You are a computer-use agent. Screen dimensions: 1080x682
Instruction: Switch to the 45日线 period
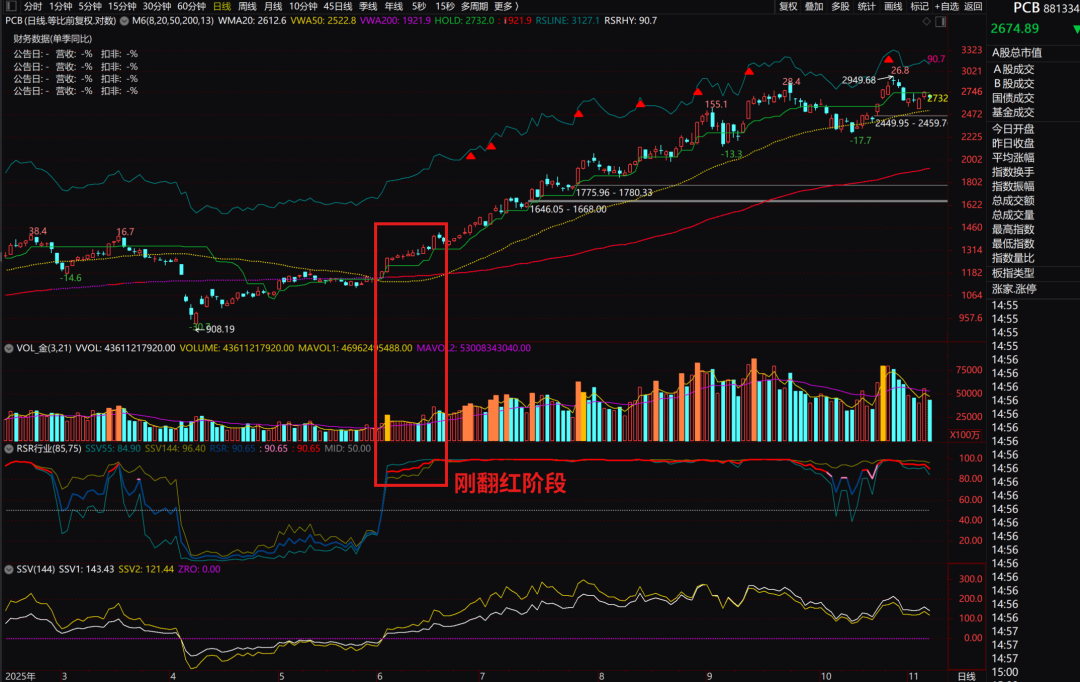coord(338,6)
